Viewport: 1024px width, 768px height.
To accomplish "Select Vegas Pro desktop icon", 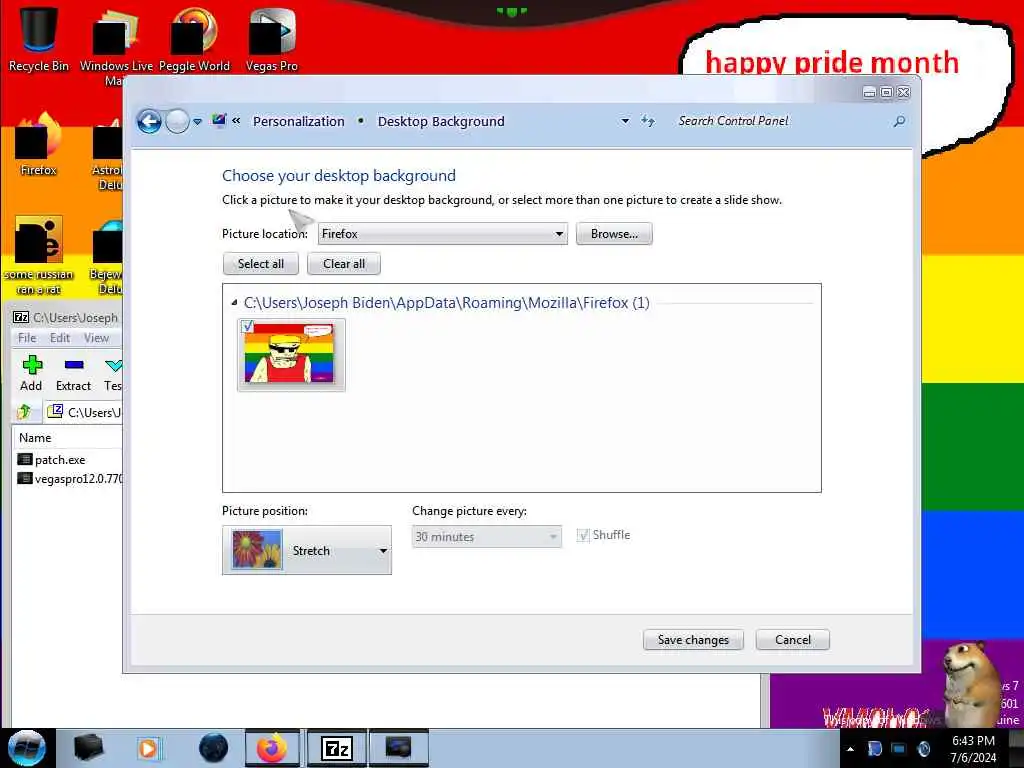I will click(x=272, y=40).
